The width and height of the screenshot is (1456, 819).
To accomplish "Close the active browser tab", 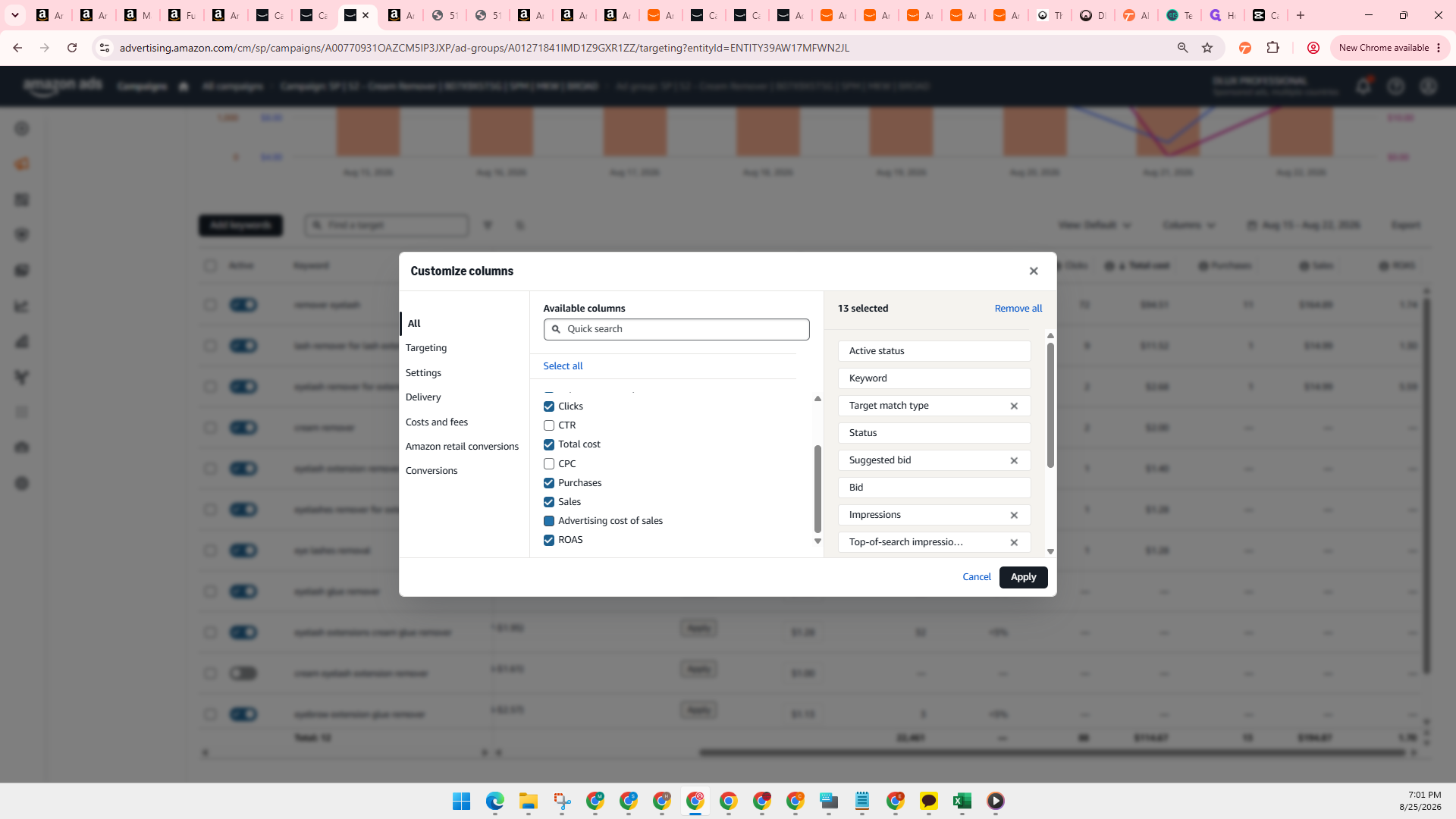I will tap(366, 15).
